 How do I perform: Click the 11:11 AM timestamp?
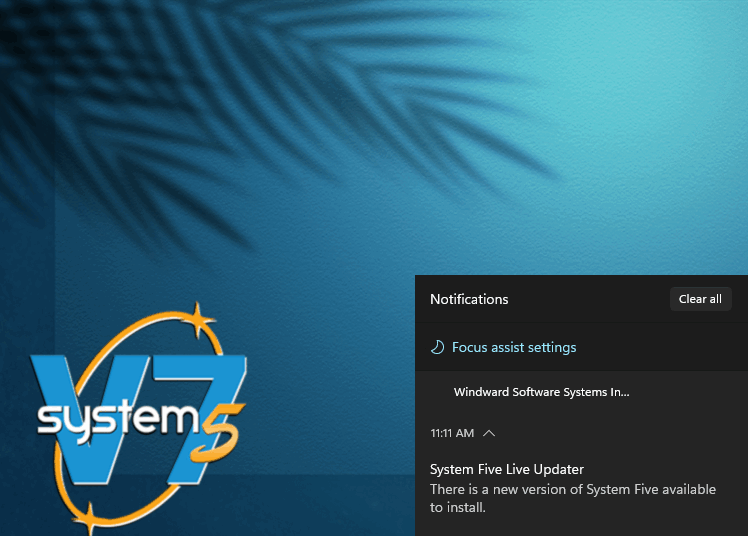click(452, 433)
